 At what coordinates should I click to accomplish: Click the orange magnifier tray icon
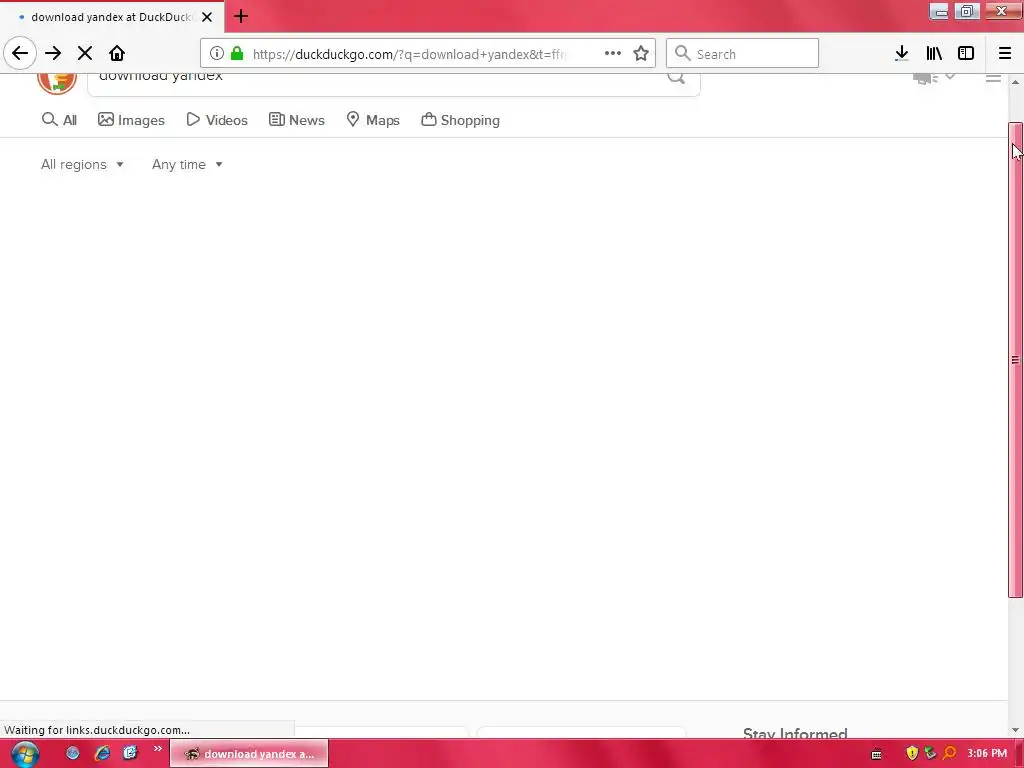point(950,754)
